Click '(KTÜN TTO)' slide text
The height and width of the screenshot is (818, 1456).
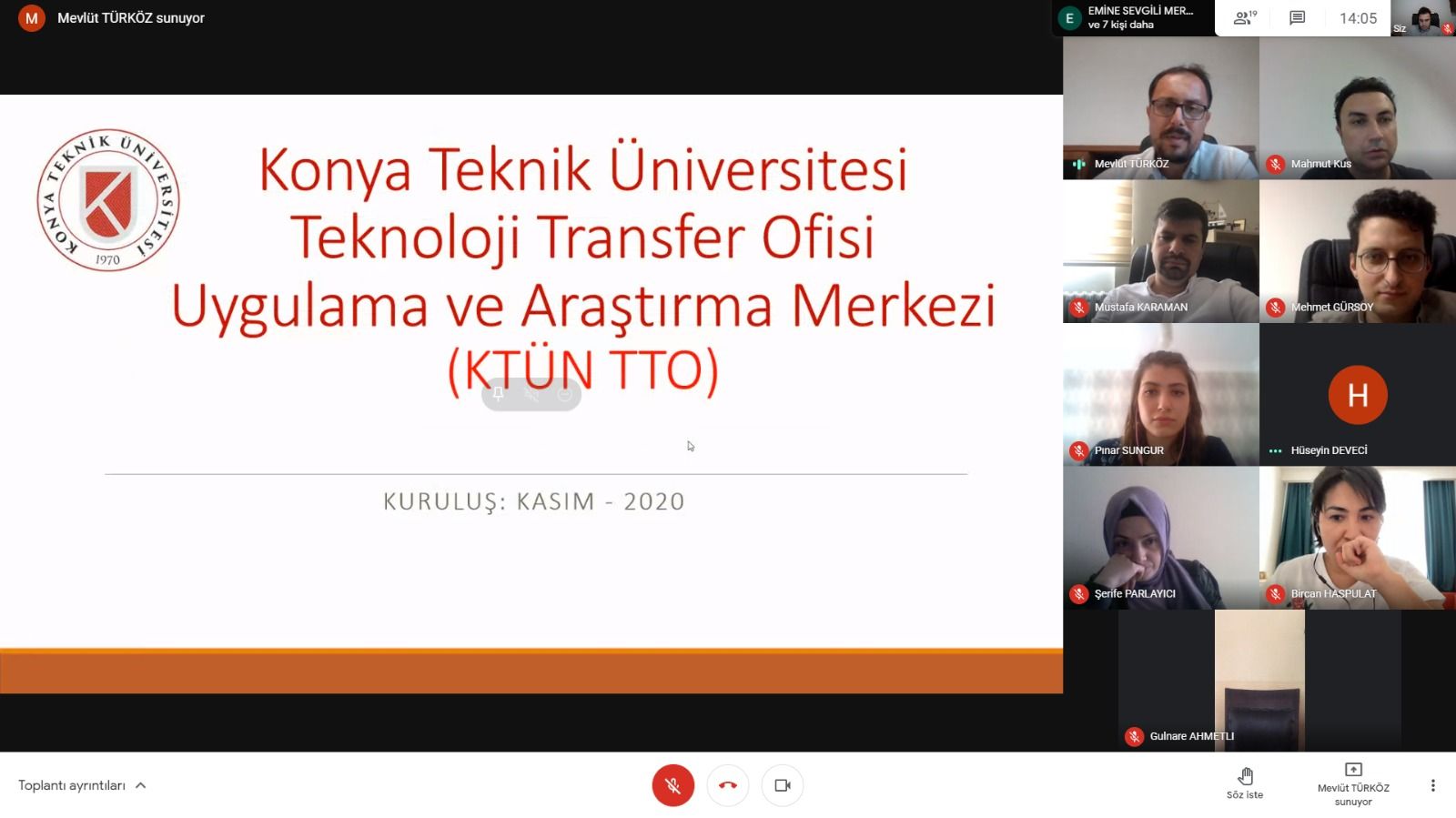pos(583,370)
